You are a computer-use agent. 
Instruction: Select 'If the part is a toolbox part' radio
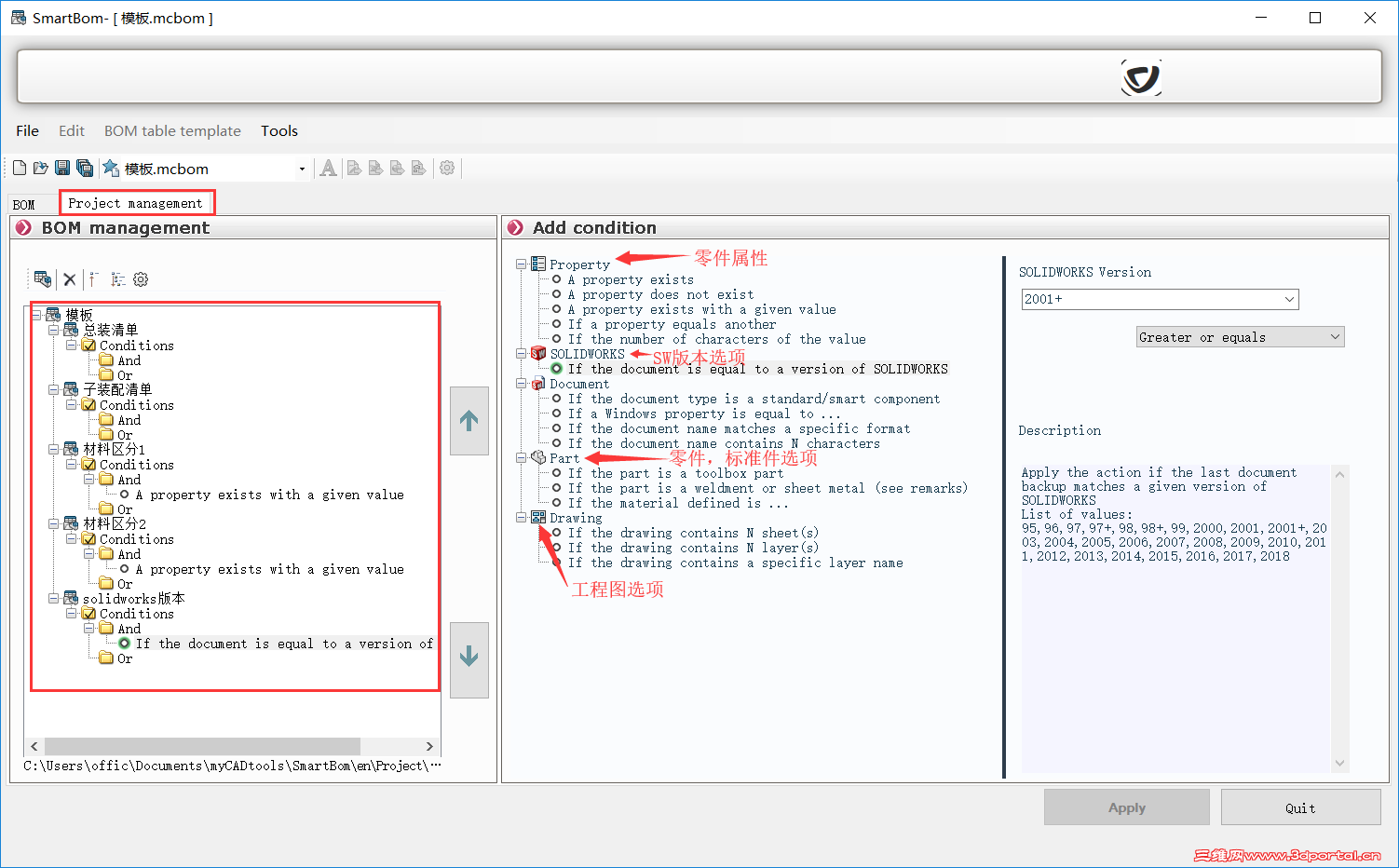(x=557, y=473)
